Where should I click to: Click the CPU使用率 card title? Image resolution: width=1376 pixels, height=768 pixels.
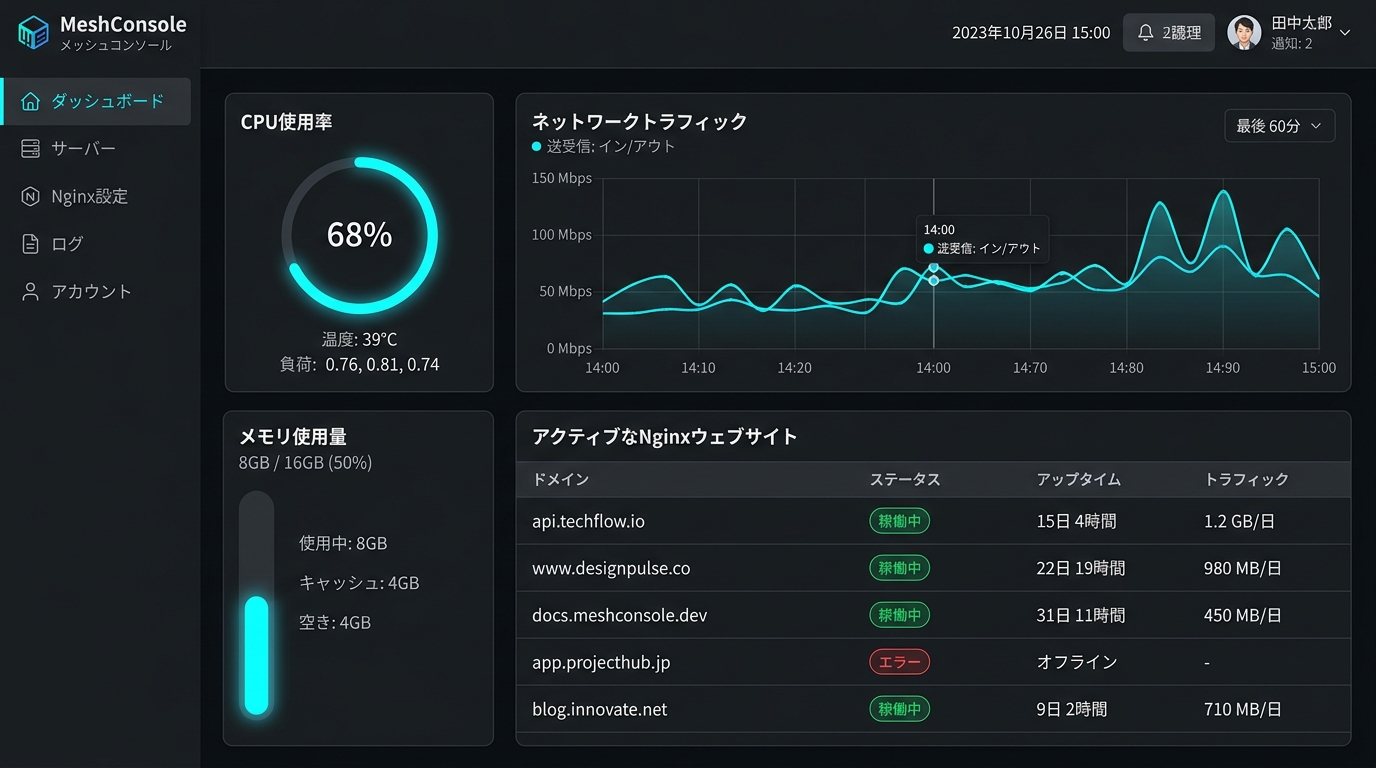tap(287, 122)
